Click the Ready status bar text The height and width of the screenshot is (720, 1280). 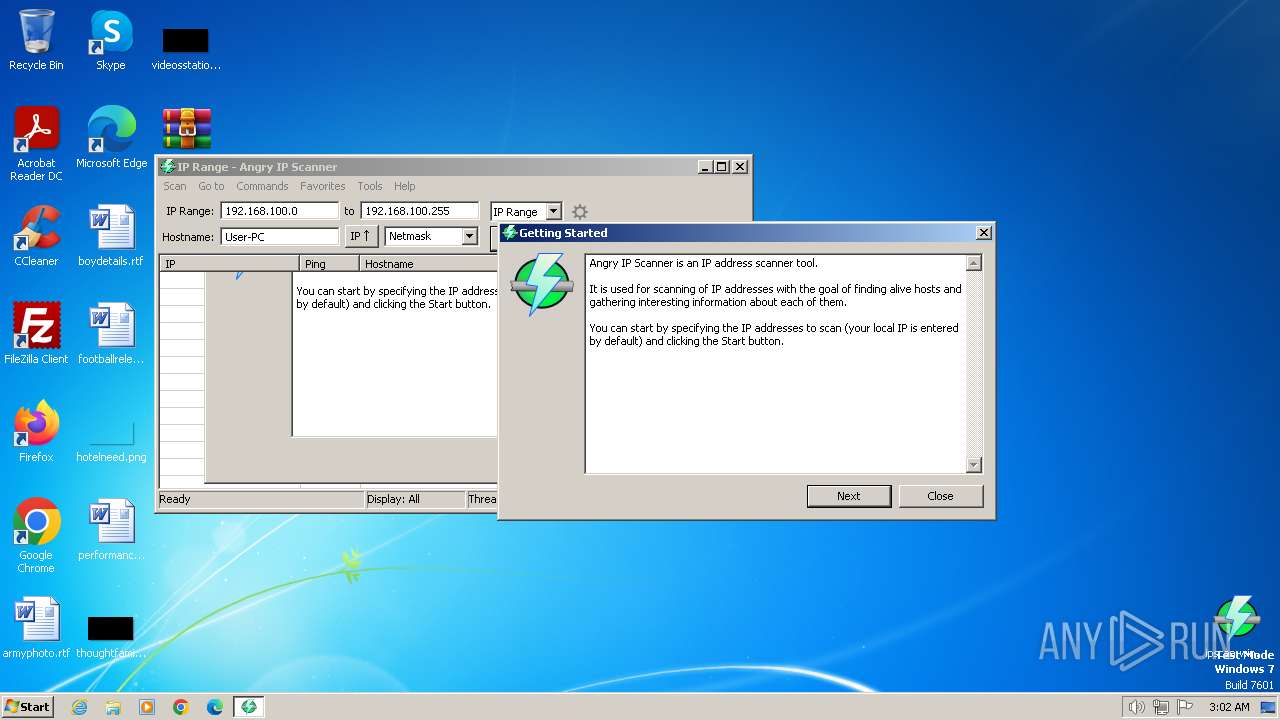[x=175, y=499]
